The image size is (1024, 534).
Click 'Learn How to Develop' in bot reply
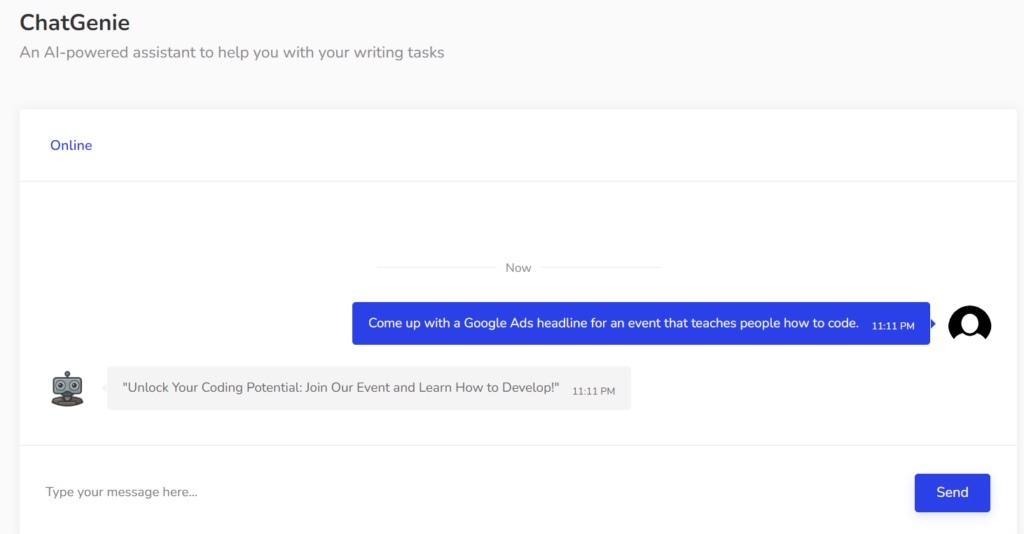point(484,387)
